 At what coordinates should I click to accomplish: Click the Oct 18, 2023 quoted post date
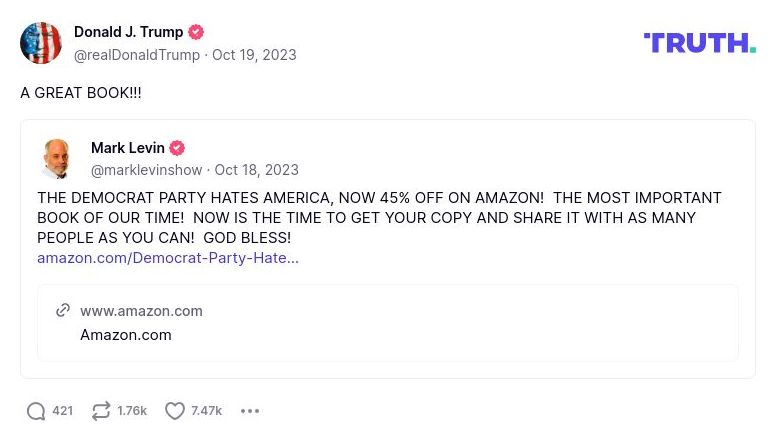257,170
